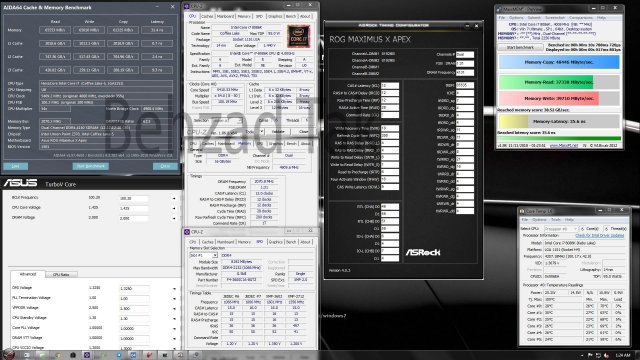Click the CAS# Latency (tCL) field in ASRock
Viewport: 640px width, 360px height.
(x=389, y=86)
